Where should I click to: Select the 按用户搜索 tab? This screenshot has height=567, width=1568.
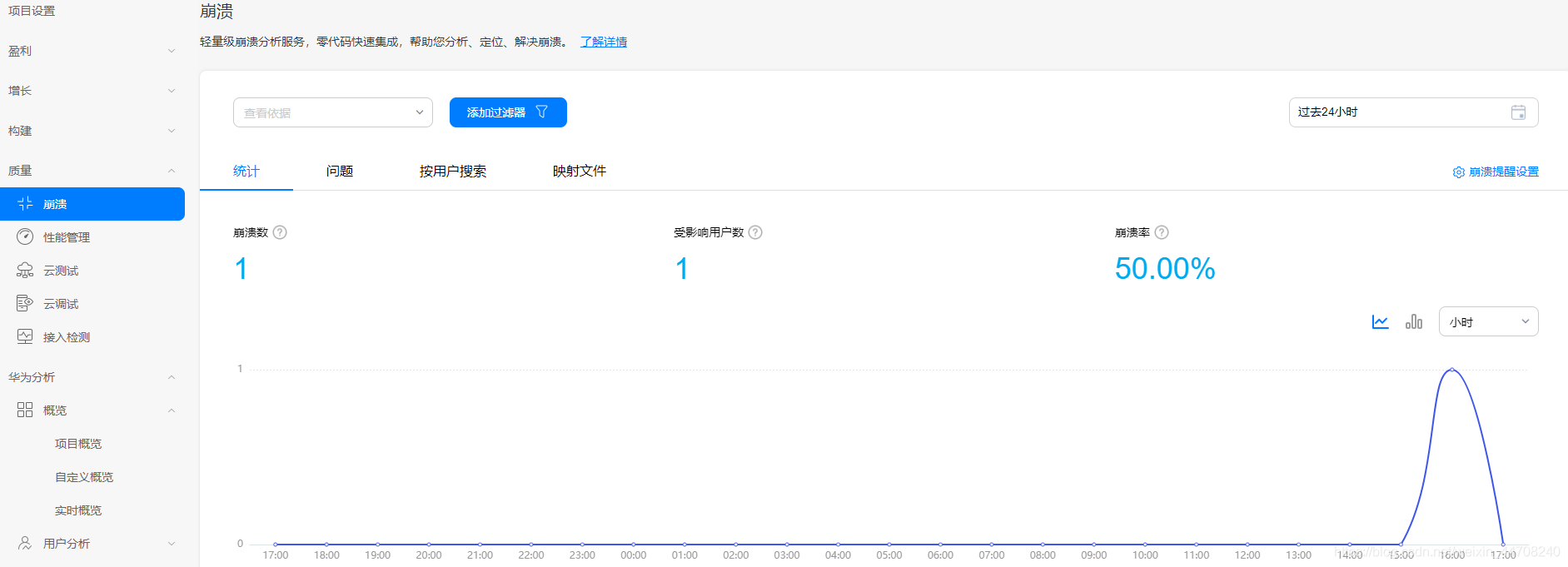pyautogui.click(x=453, y=171)
